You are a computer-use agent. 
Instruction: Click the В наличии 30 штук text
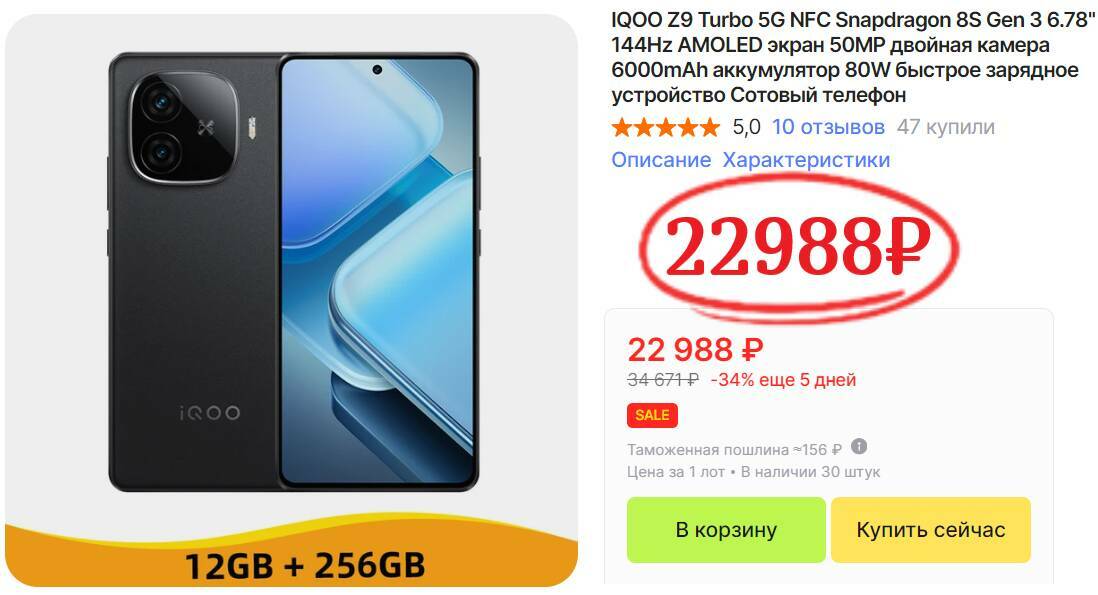[810, 472]
